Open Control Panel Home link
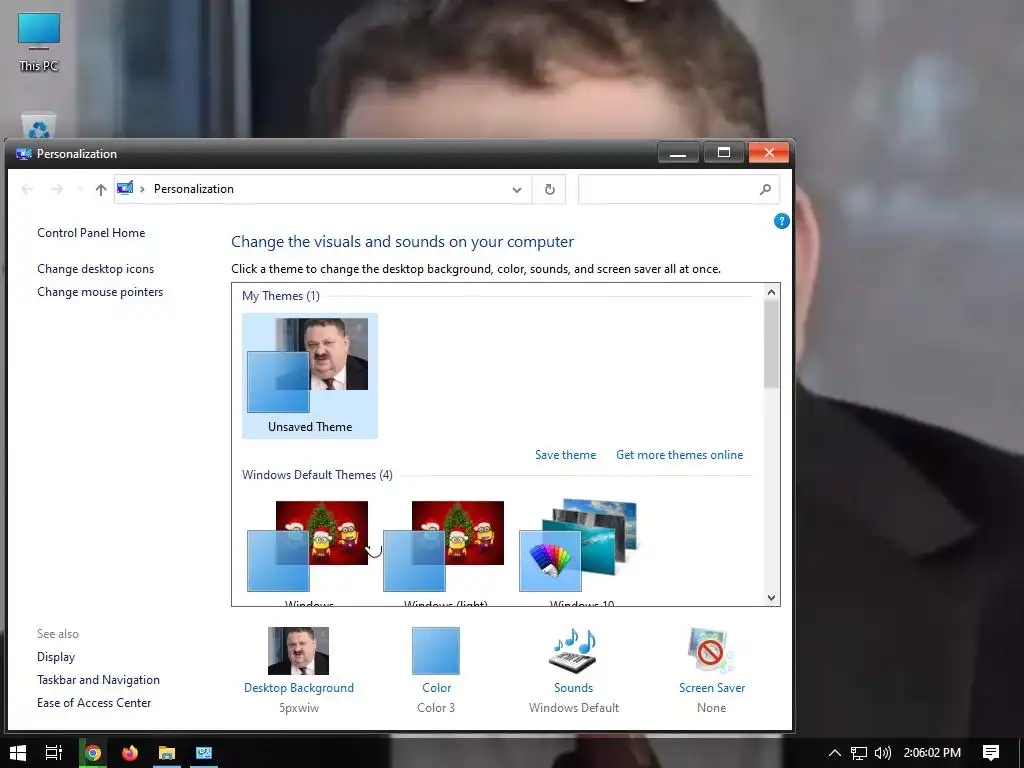 click(x=91, y=233)
